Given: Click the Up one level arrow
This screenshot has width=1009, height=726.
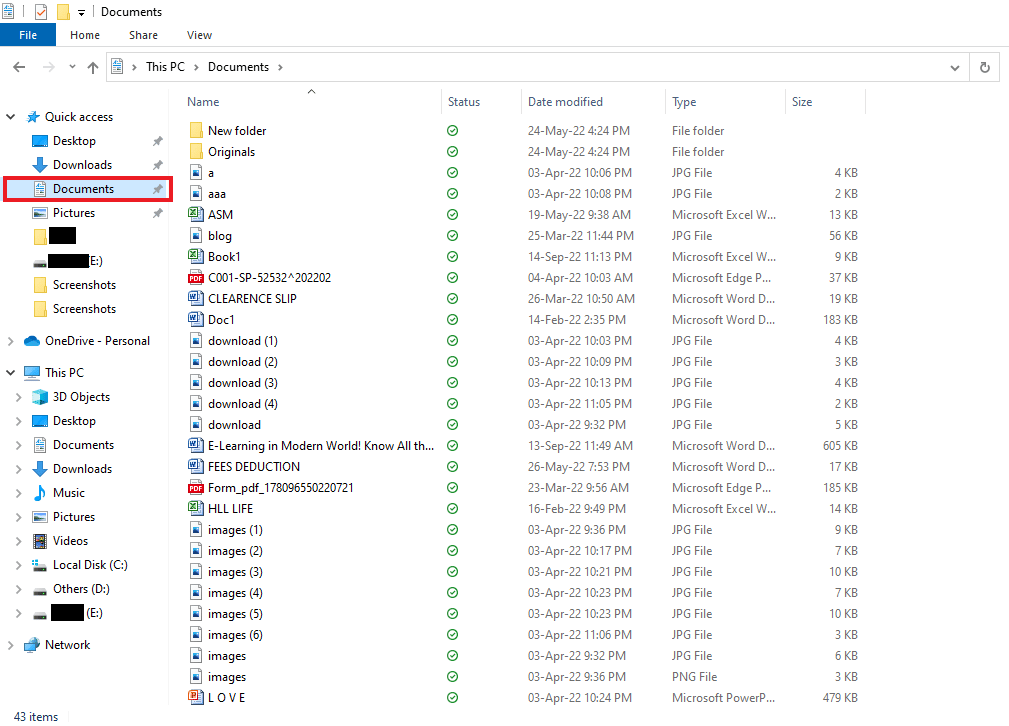Looking at the screenshot, I should pos(93,67).
